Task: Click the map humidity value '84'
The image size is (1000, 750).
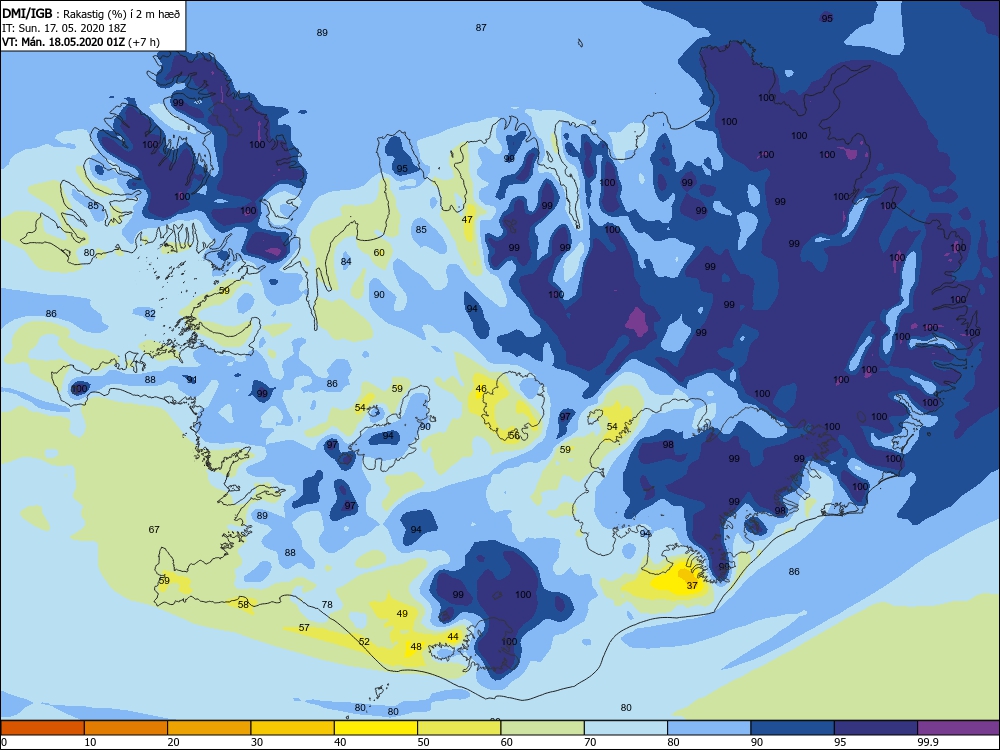Action: 346,261
